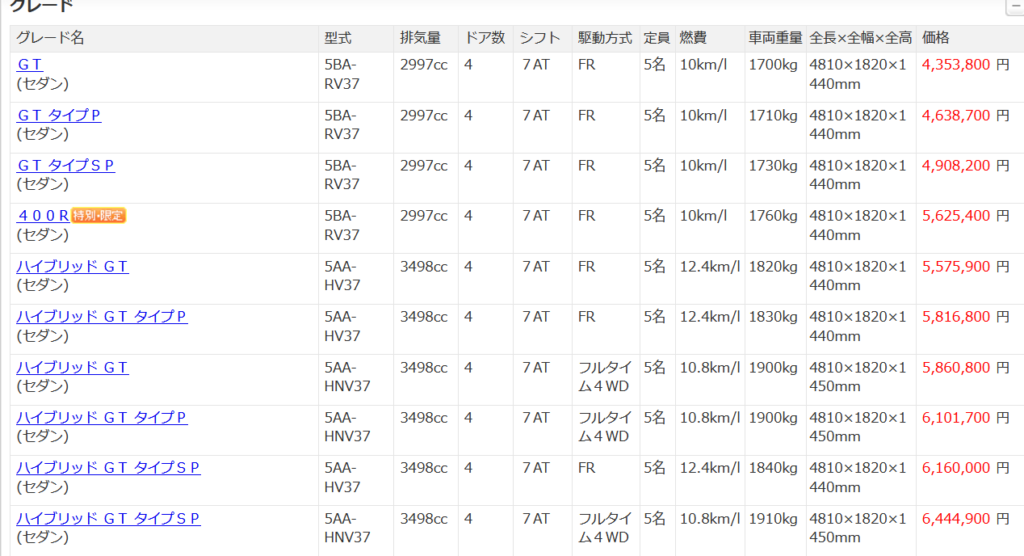Image resolution: width=1024 pixels, height=556 pixels.
Task: Click the 特別・限定 orange badge icon
Action: [x=99, y=215]
